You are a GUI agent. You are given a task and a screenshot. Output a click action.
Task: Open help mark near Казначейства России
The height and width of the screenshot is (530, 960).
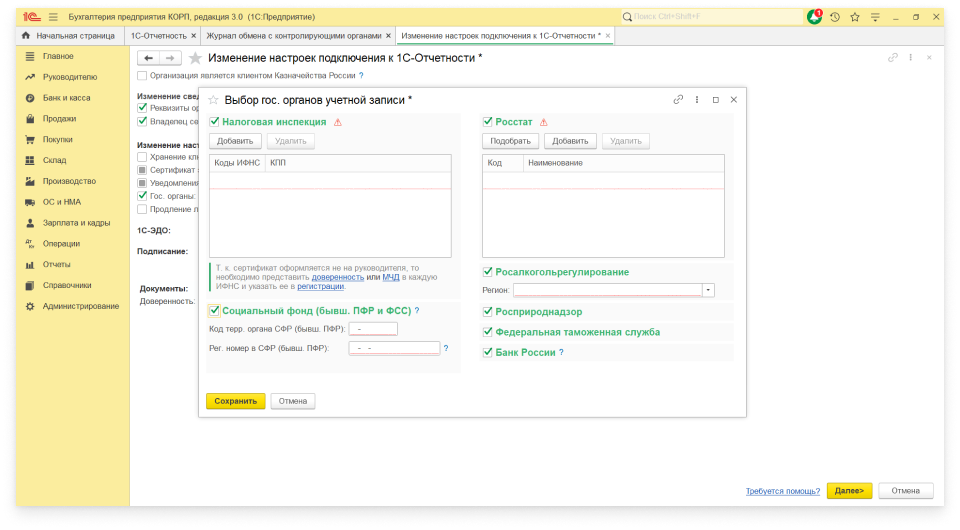(x=361, y=76)
